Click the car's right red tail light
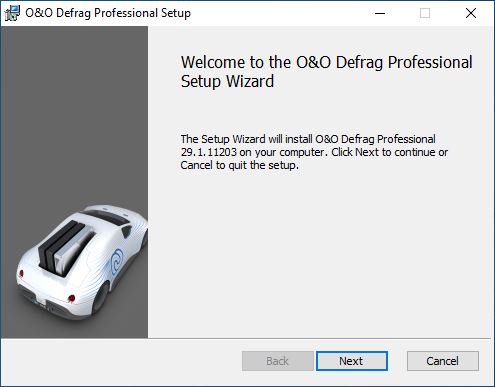 71,298
